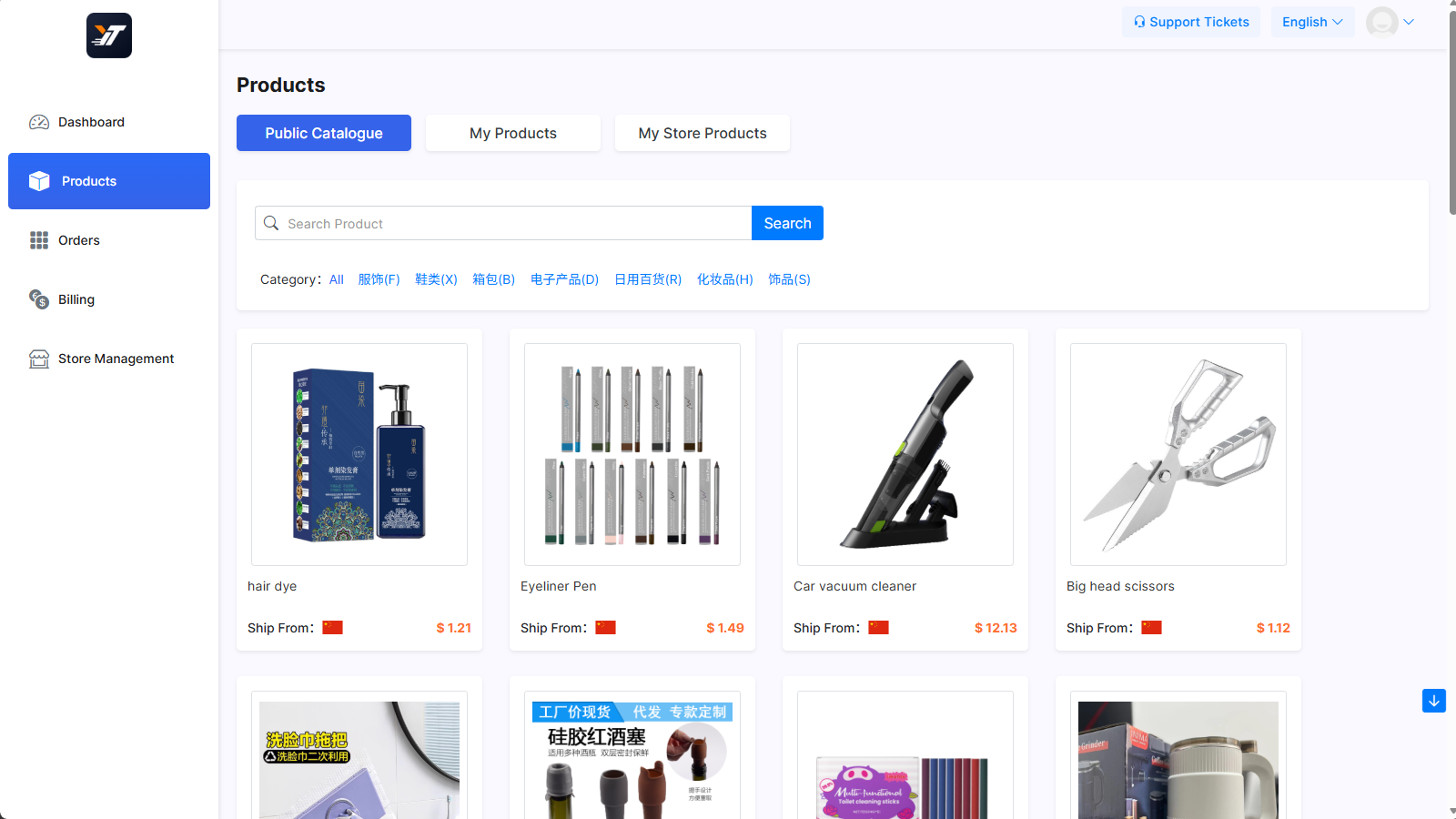Screen dimensions: 1456x819
Task: Open Support Tickets
Action: 1191,22
